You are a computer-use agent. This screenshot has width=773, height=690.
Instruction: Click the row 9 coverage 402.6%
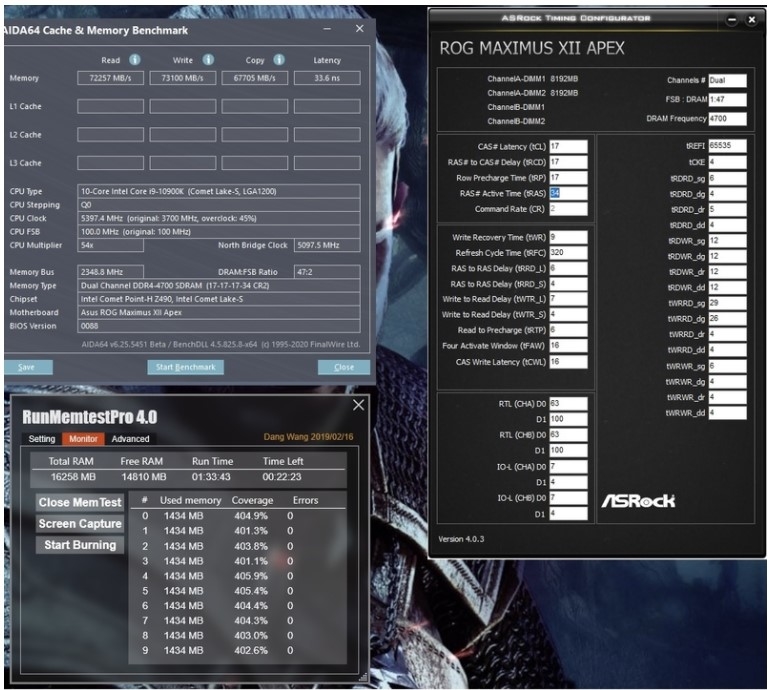251,651
